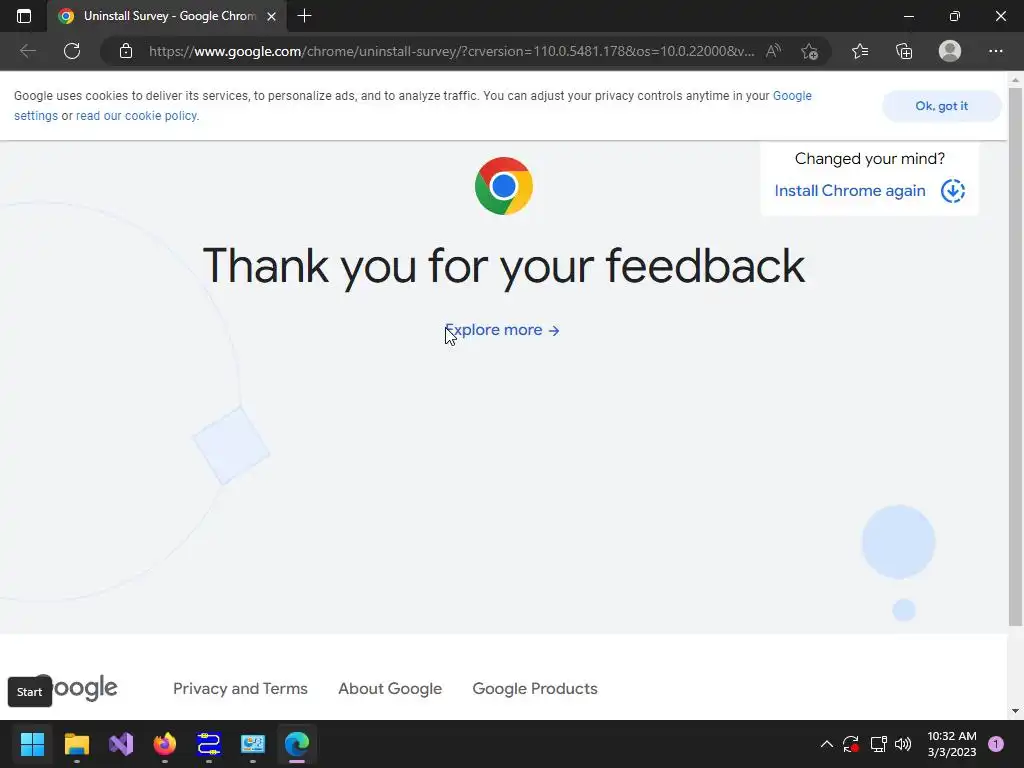Open the browser profile avatar
1024x768 pixels.
tap(950, 51)
